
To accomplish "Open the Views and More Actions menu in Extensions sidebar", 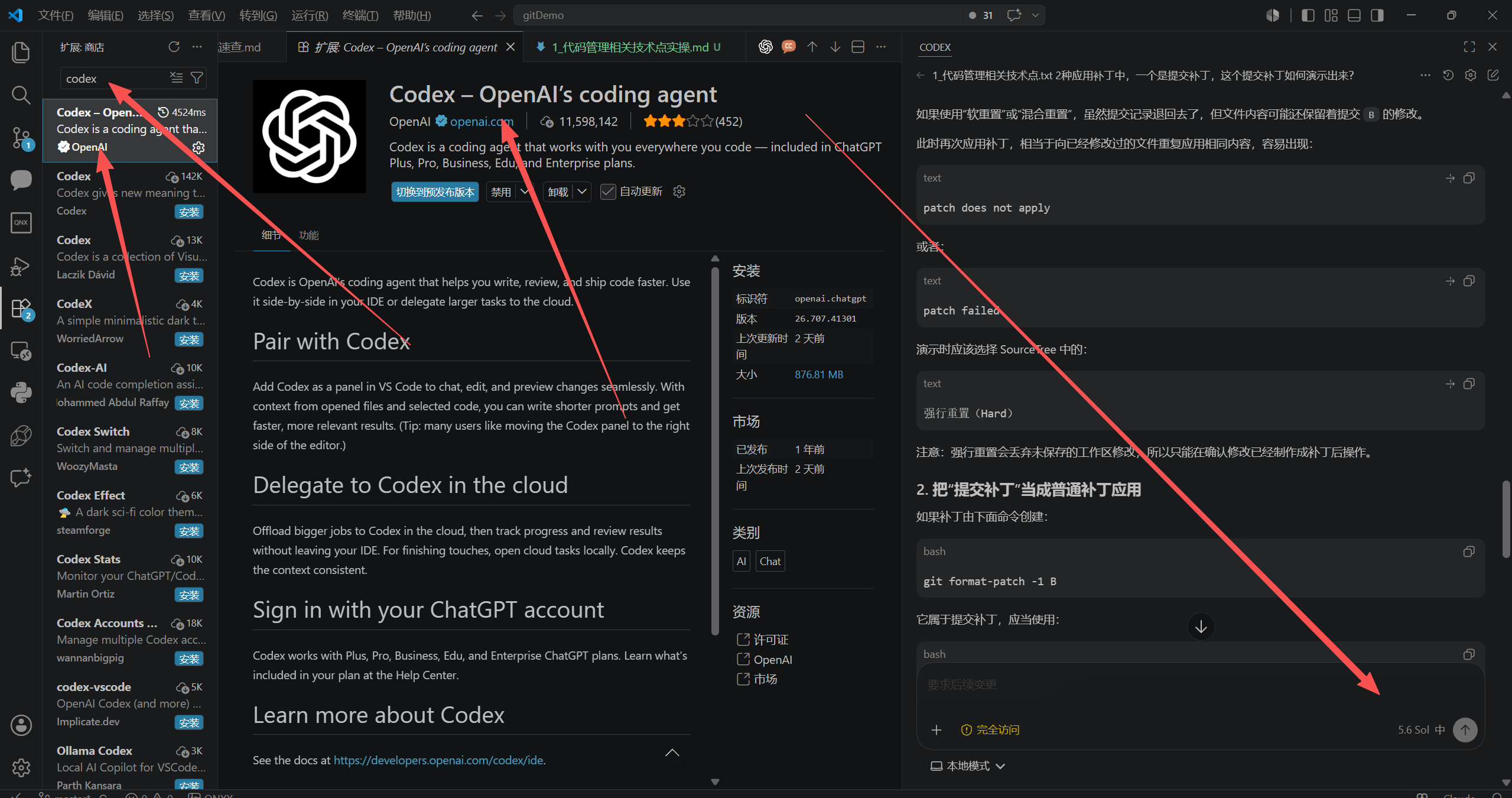I will click(x=197, y=47).
